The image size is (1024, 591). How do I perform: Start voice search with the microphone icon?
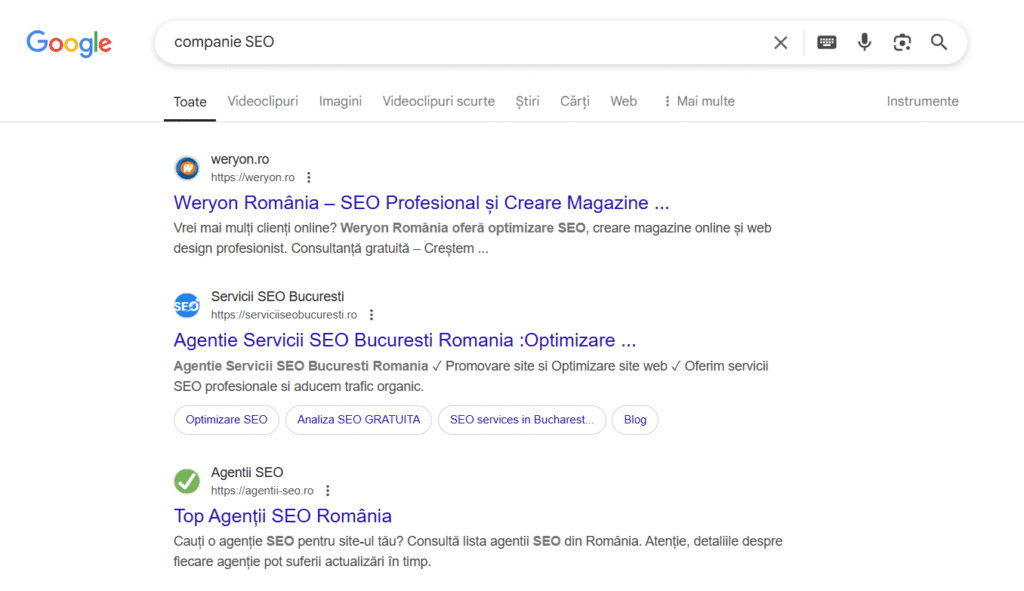tap(864, 42)
